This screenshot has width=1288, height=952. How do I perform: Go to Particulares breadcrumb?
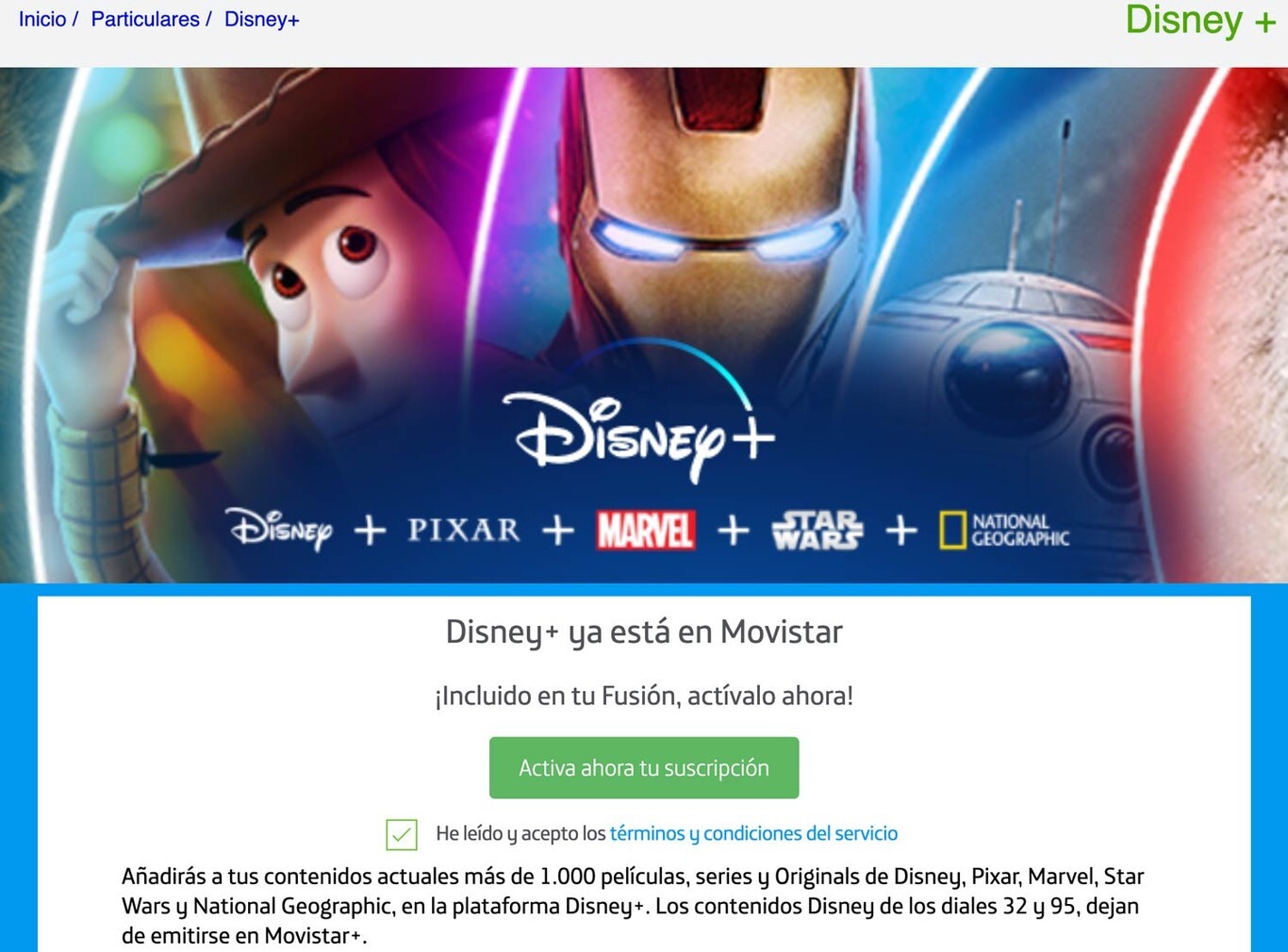coord(145,20)
